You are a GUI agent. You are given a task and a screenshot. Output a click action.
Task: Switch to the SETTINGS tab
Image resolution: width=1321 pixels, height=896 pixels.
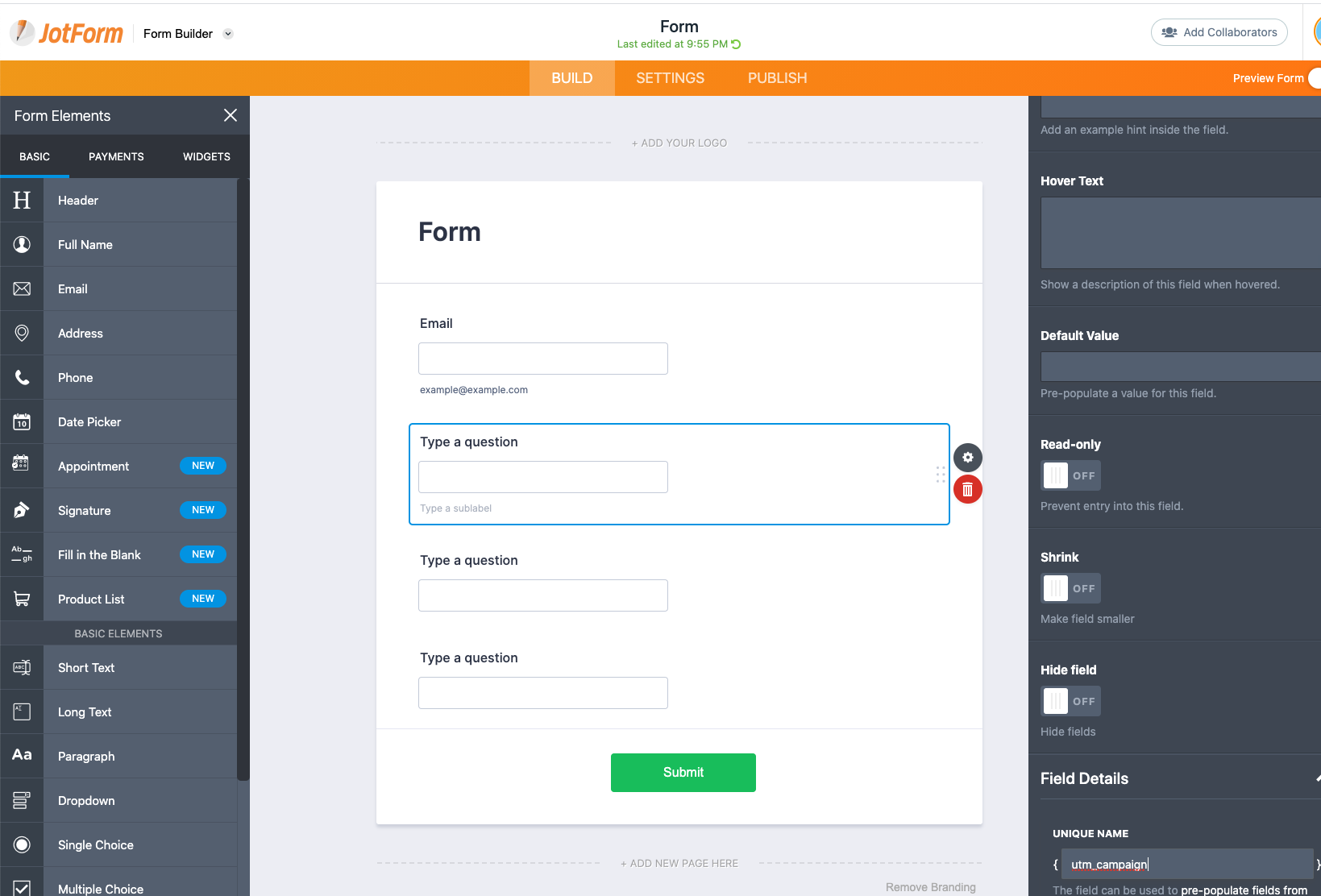tap(670, 78)
